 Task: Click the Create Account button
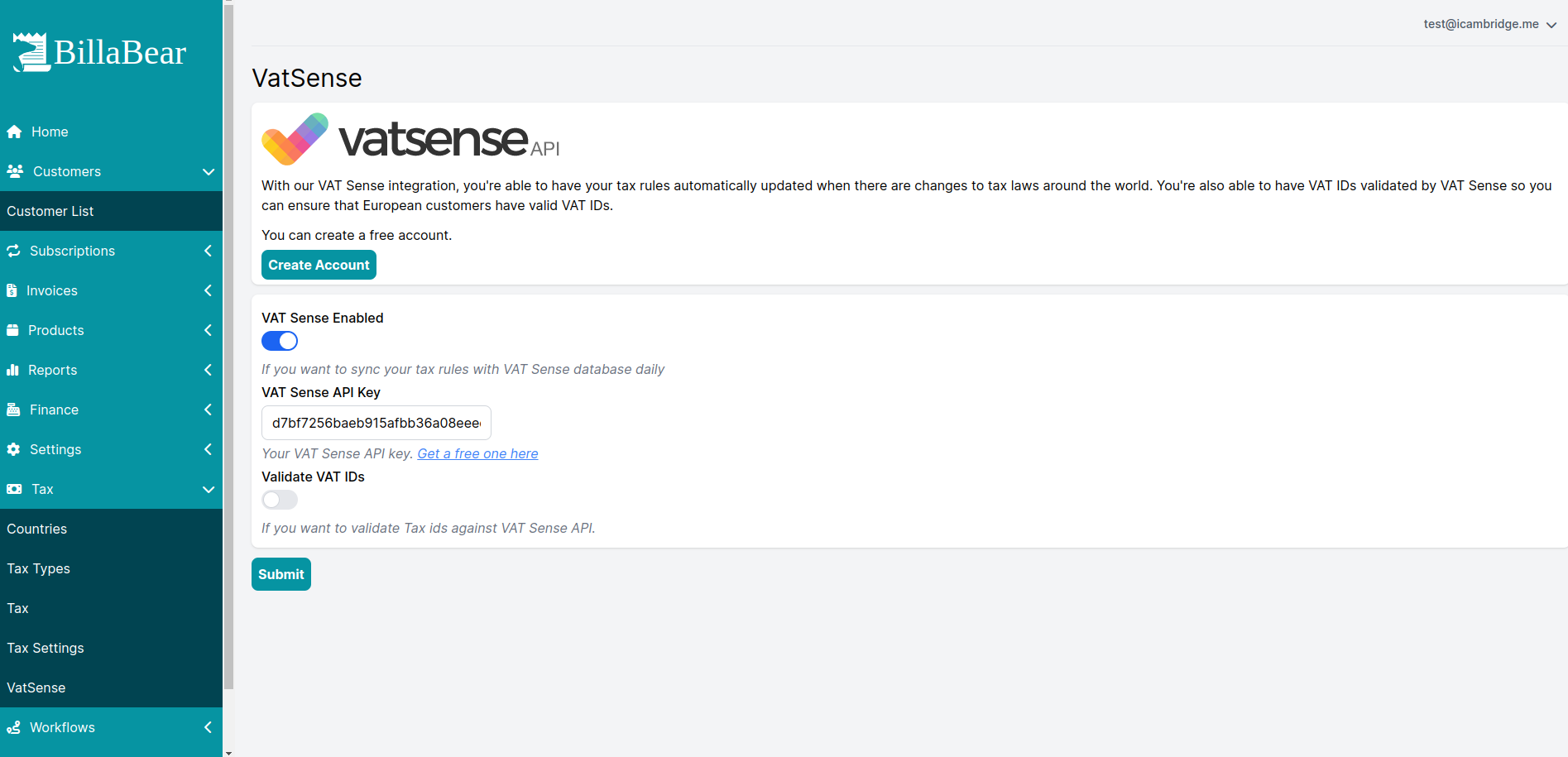tap(319, 265)
